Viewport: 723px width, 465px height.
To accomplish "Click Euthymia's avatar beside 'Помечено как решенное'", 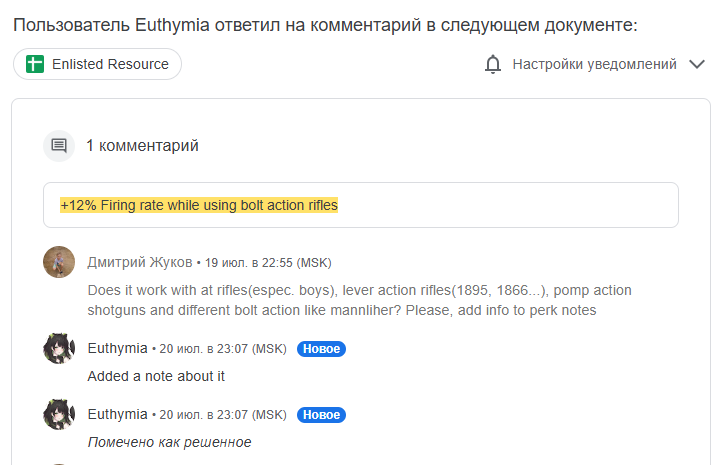I will click(59, 414).
